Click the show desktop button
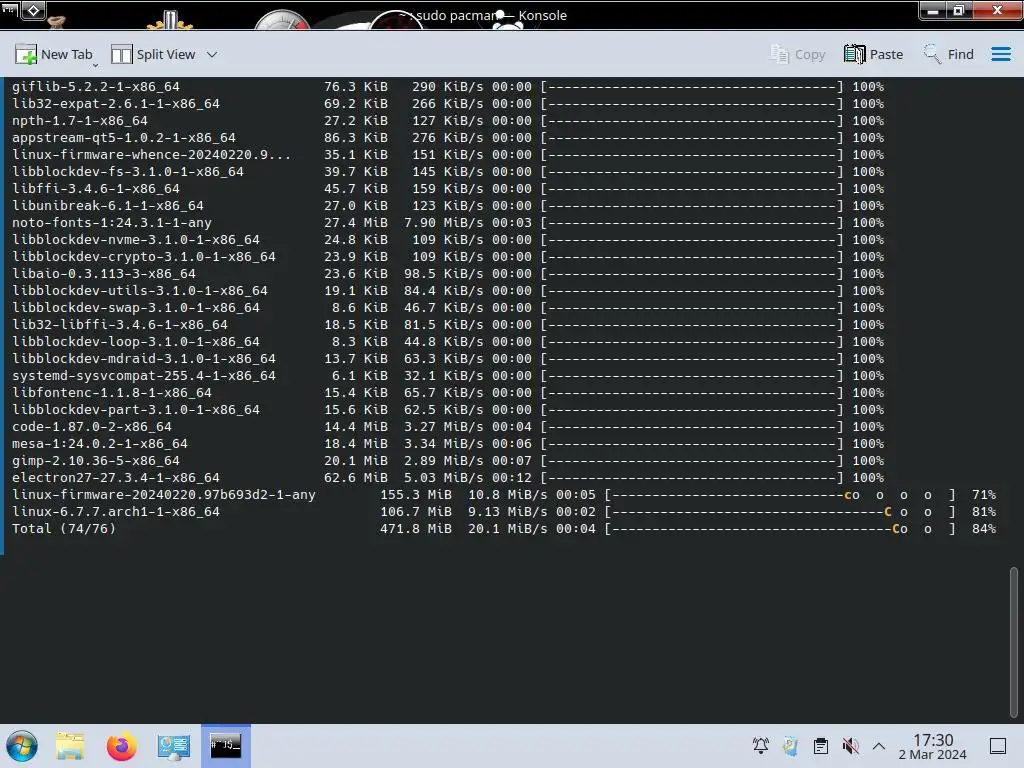This screenshot has width=1024, height=768. 998,746
